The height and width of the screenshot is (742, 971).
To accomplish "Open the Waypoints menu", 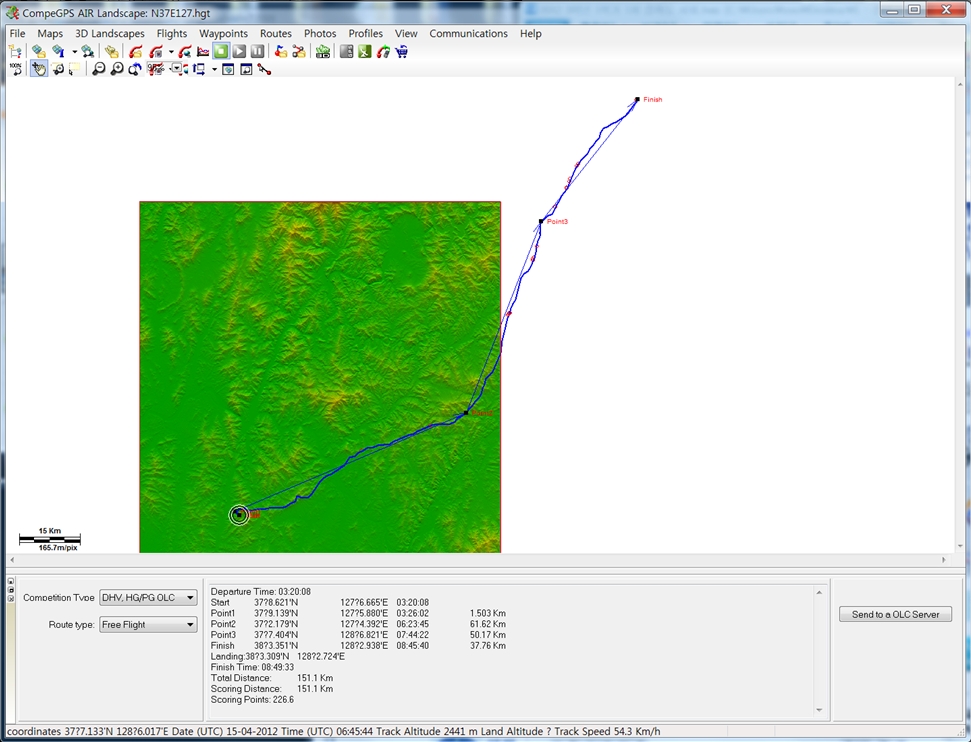I will tap(223, 33).
